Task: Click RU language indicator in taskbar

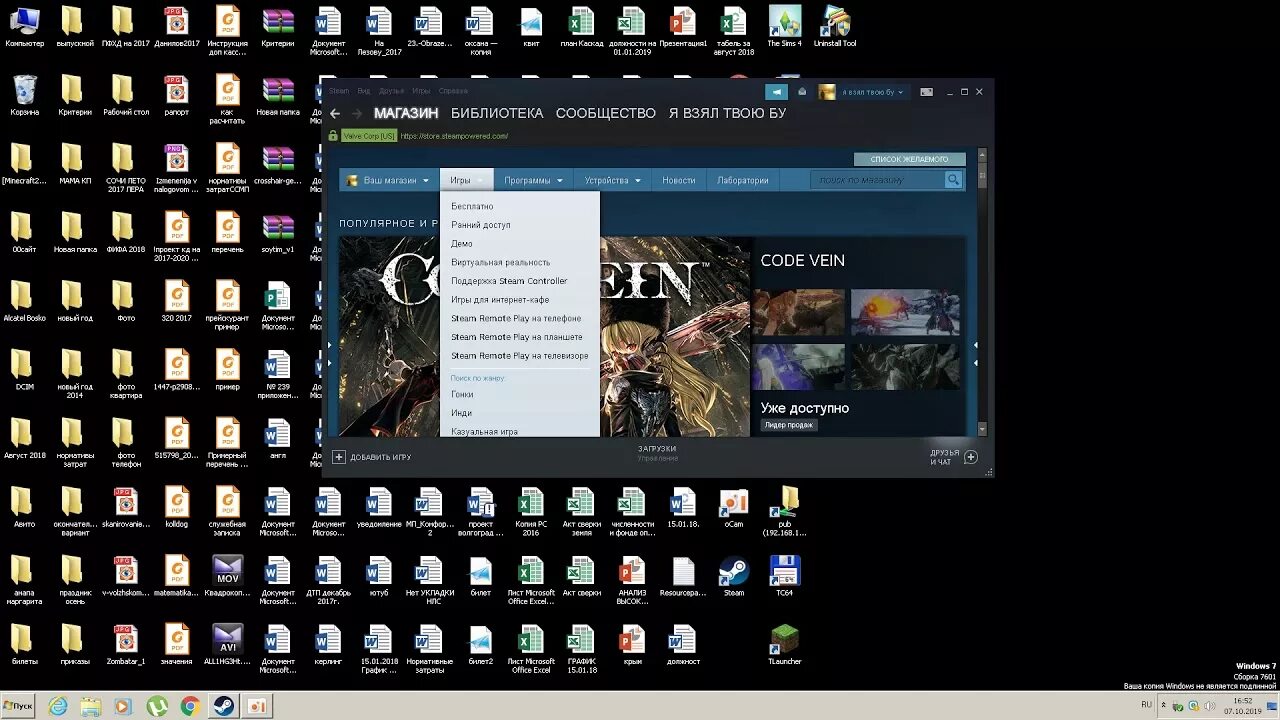Action: tap(1146, 705)
